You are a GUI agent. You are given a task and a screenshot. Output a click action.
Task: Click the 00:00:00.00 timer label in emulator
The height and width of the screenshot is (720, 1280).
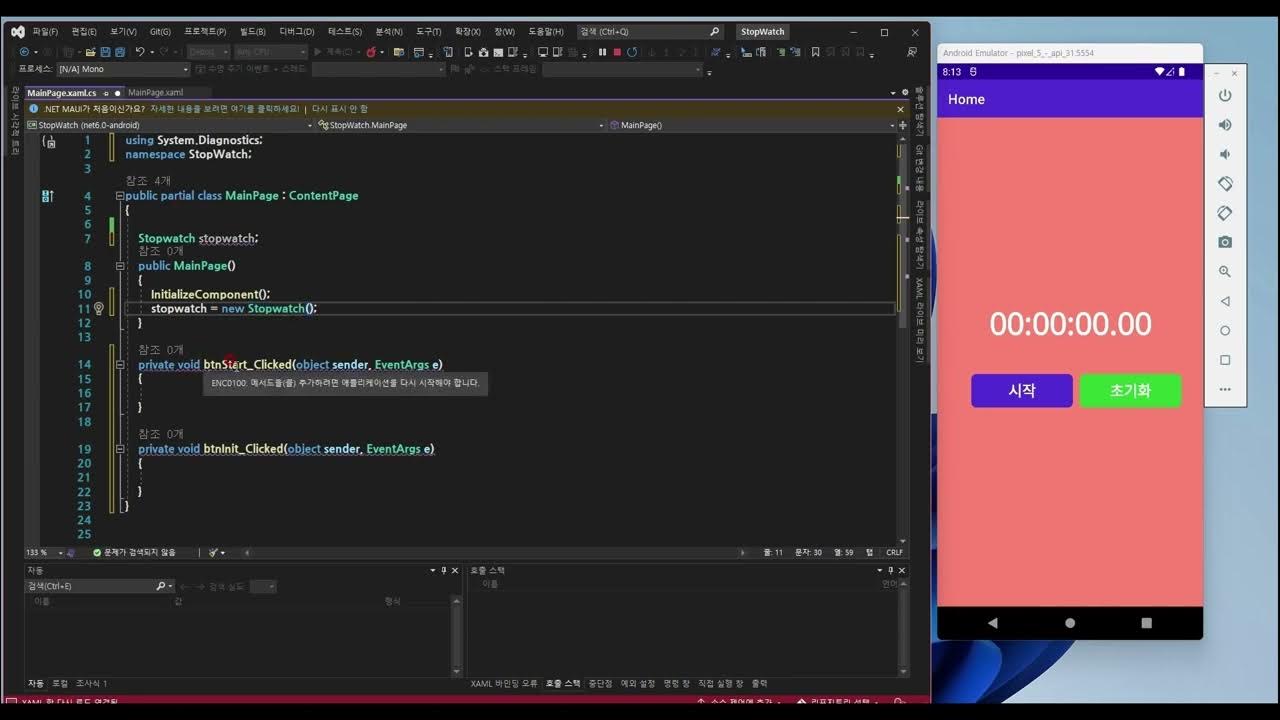[x=1070, y=324]
